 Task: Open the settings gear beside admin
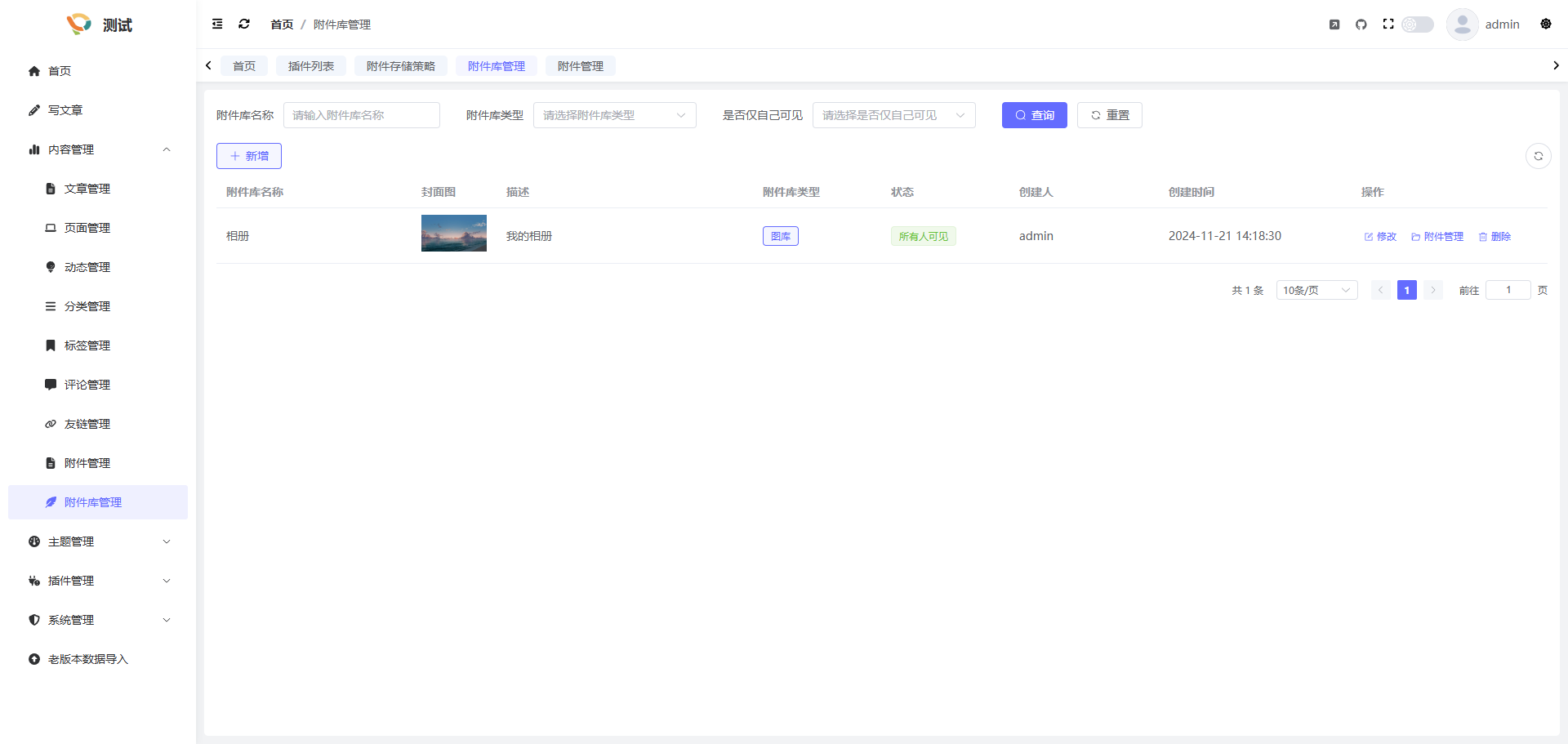click(1545, 25)
